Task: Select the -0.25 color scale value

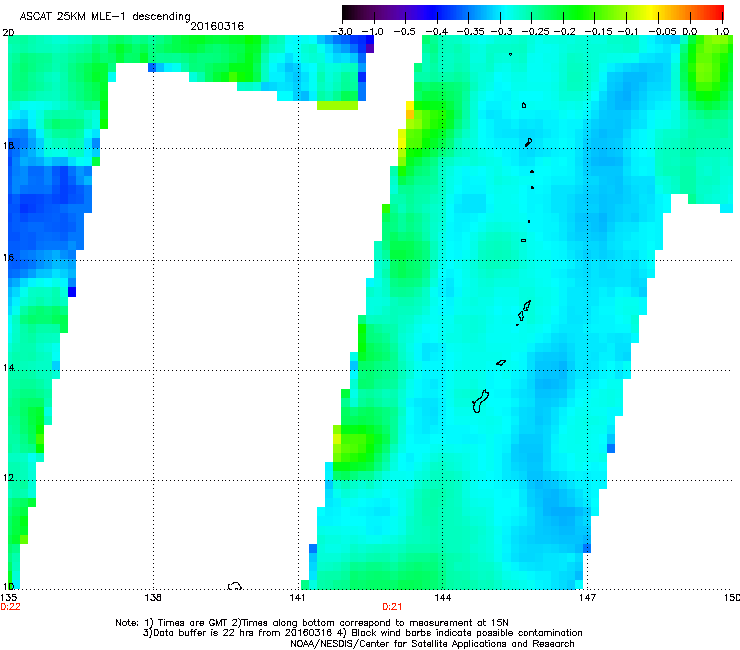Action: click(536, 32)
